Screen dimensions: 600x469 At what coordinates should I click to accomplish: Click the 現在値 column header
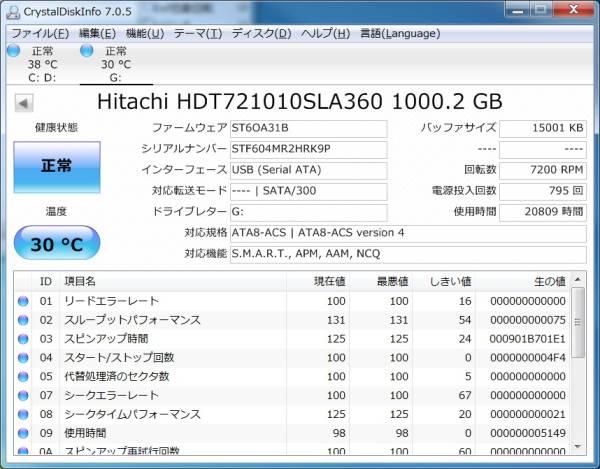[318, 282]
